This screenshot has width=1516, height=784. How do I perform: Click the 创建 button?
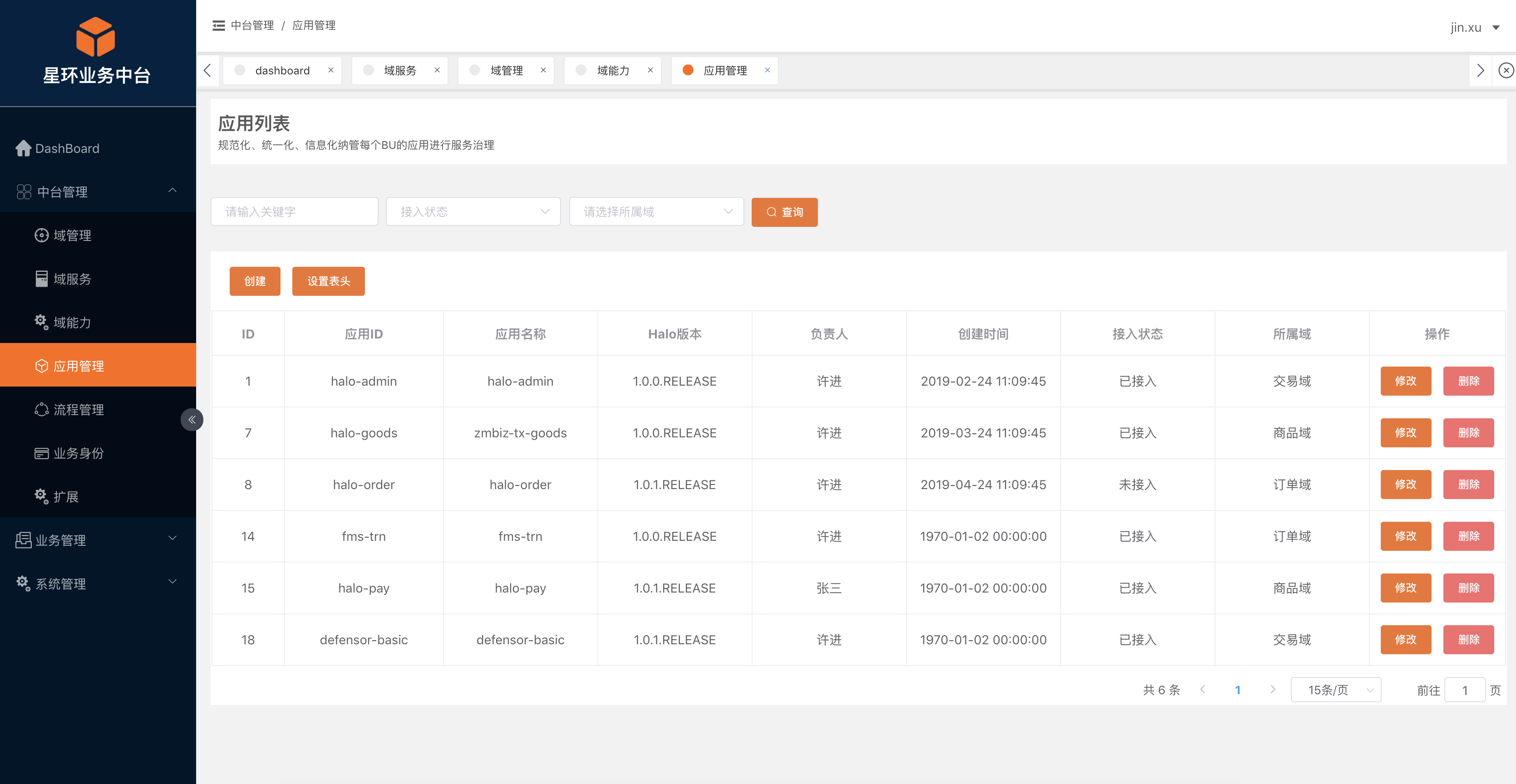pos(255,281)
